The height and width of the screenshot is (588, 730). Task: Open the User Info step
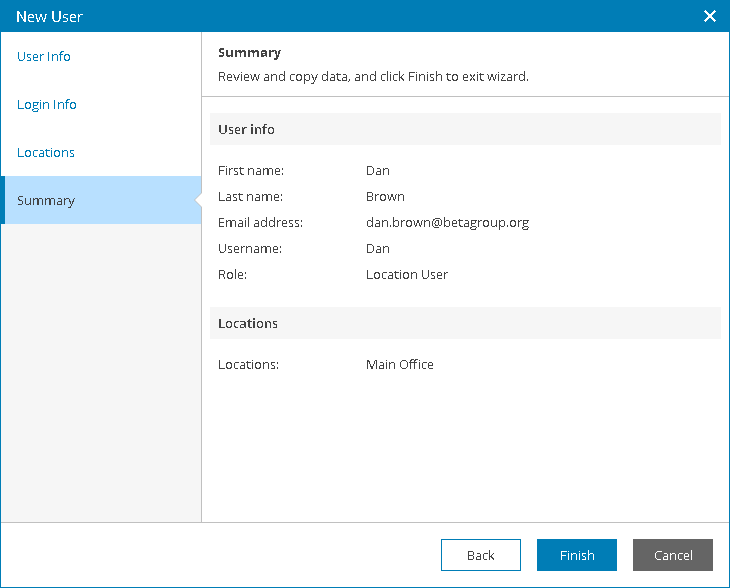click(x=44, y=56)
